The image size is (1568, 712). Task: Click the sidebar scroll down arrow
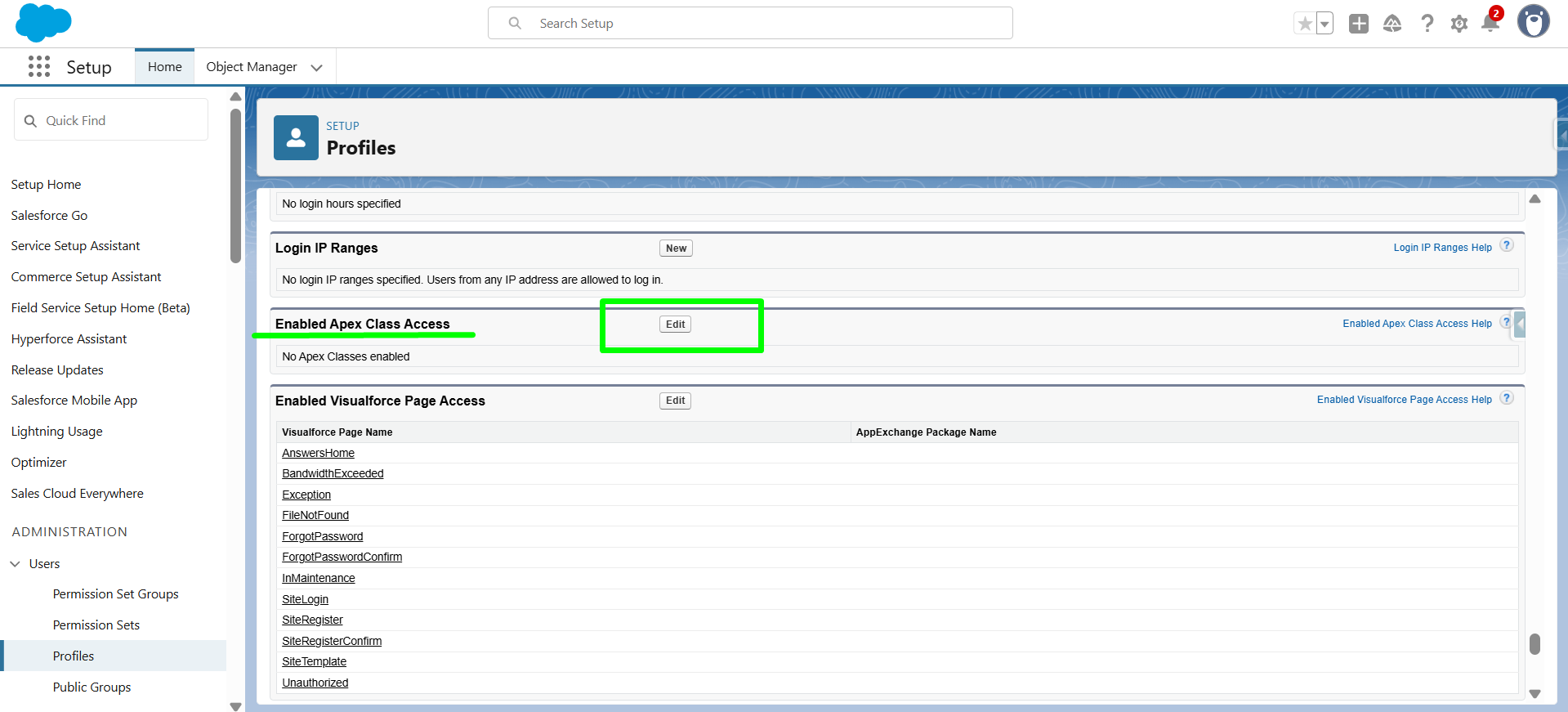click(235, 706)
